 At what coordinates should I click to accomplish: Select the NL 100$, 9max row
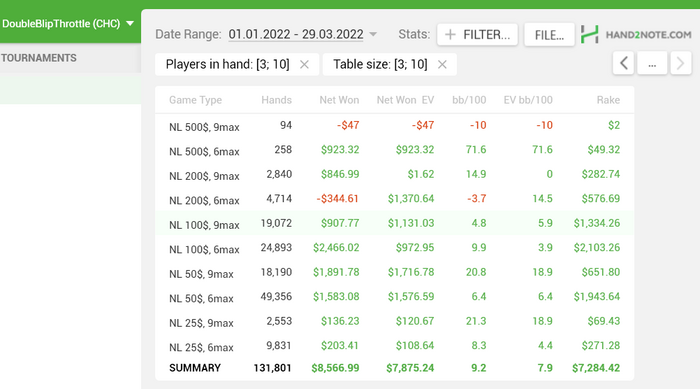[x=394, y=223]
